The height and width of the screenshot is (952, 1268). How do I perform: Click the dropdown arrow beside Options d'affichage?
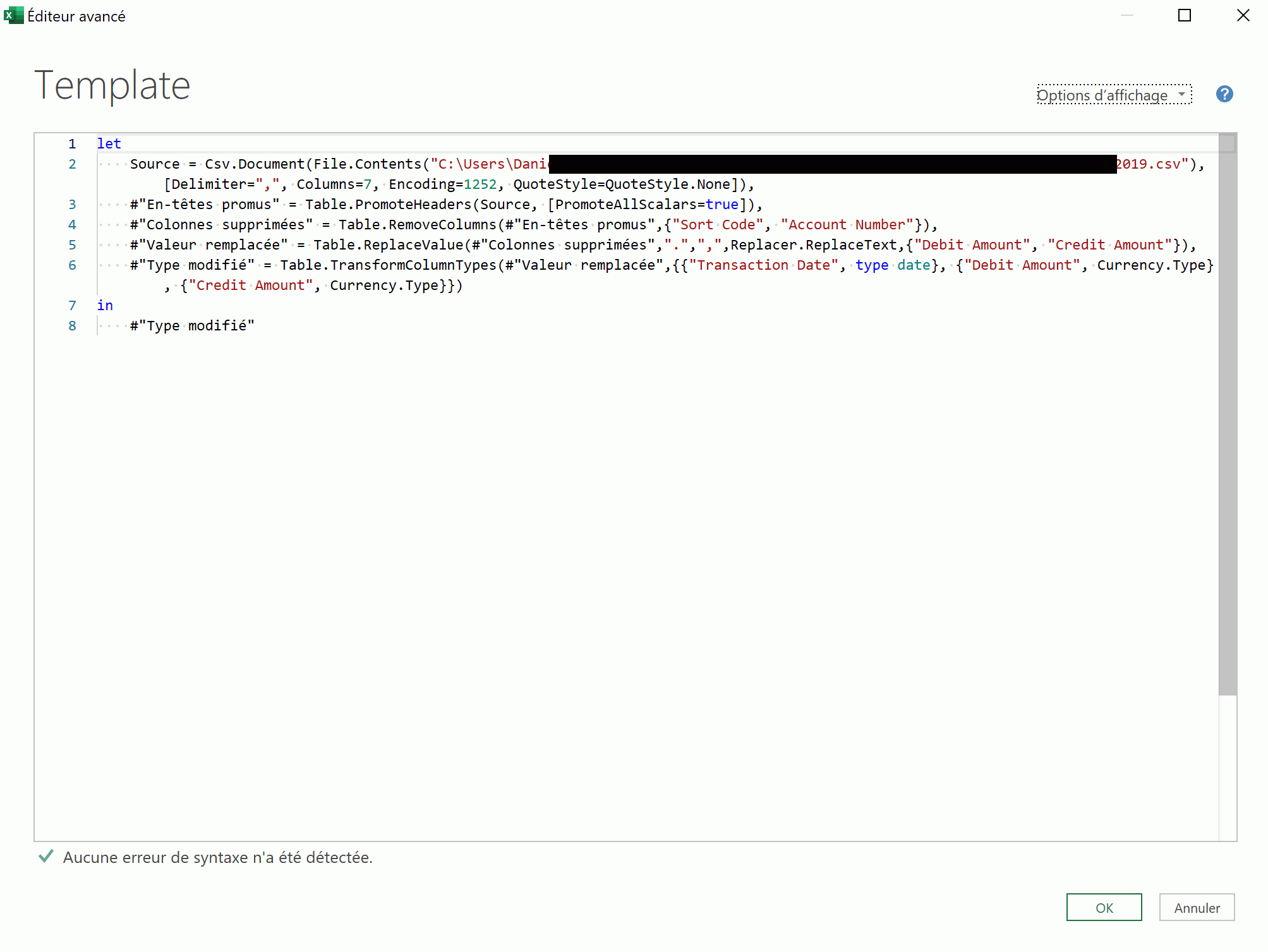tap(1181, 94)
